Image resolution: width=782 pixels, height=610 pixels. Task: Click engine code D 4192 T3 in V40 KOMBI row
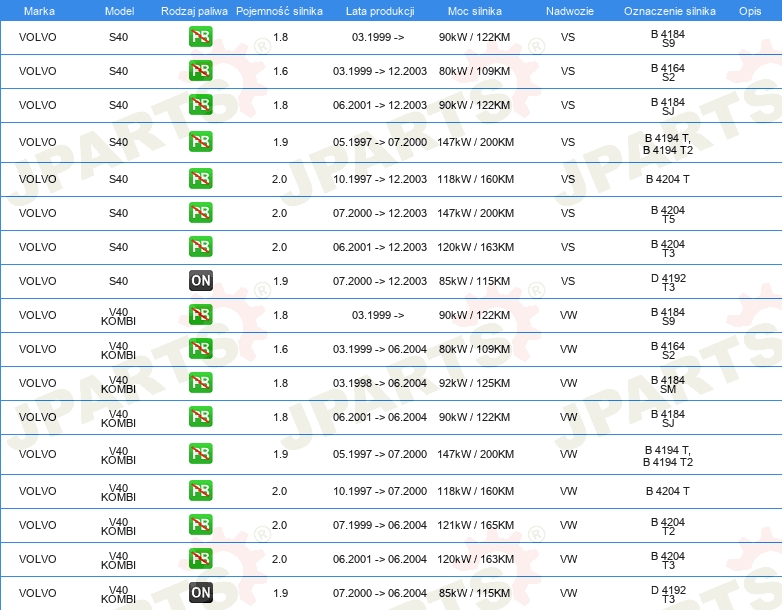pyautogui.click(x=668, y=595)
